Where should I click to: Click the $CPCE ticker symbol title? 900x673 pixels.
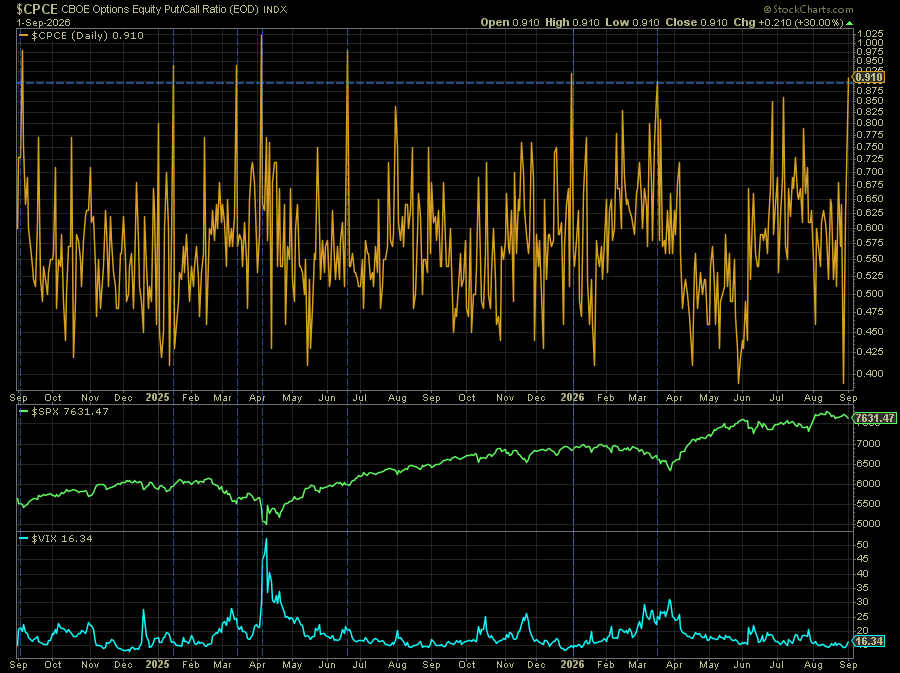[37, 9]
